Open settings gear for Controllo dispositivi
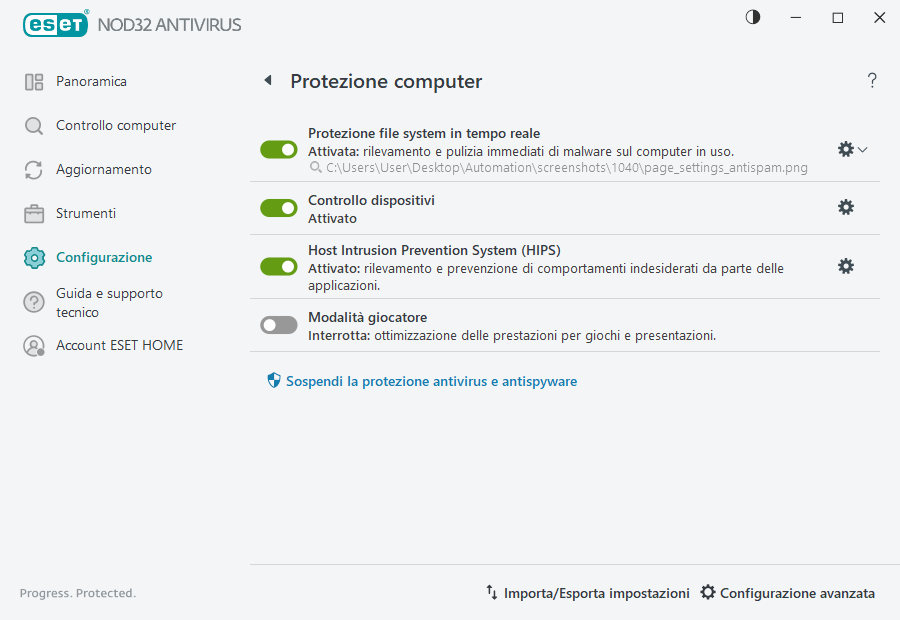Viewport: 900px width, 620px height. [846, 207]
